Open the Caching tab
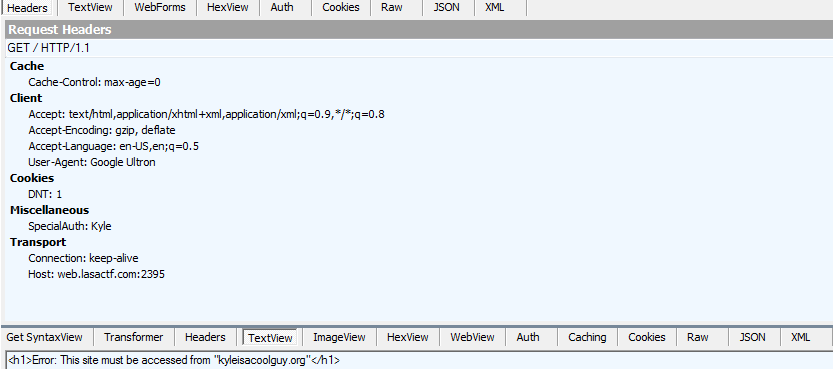The width and height of the screenshot is (833, 369). click(587, 337)
